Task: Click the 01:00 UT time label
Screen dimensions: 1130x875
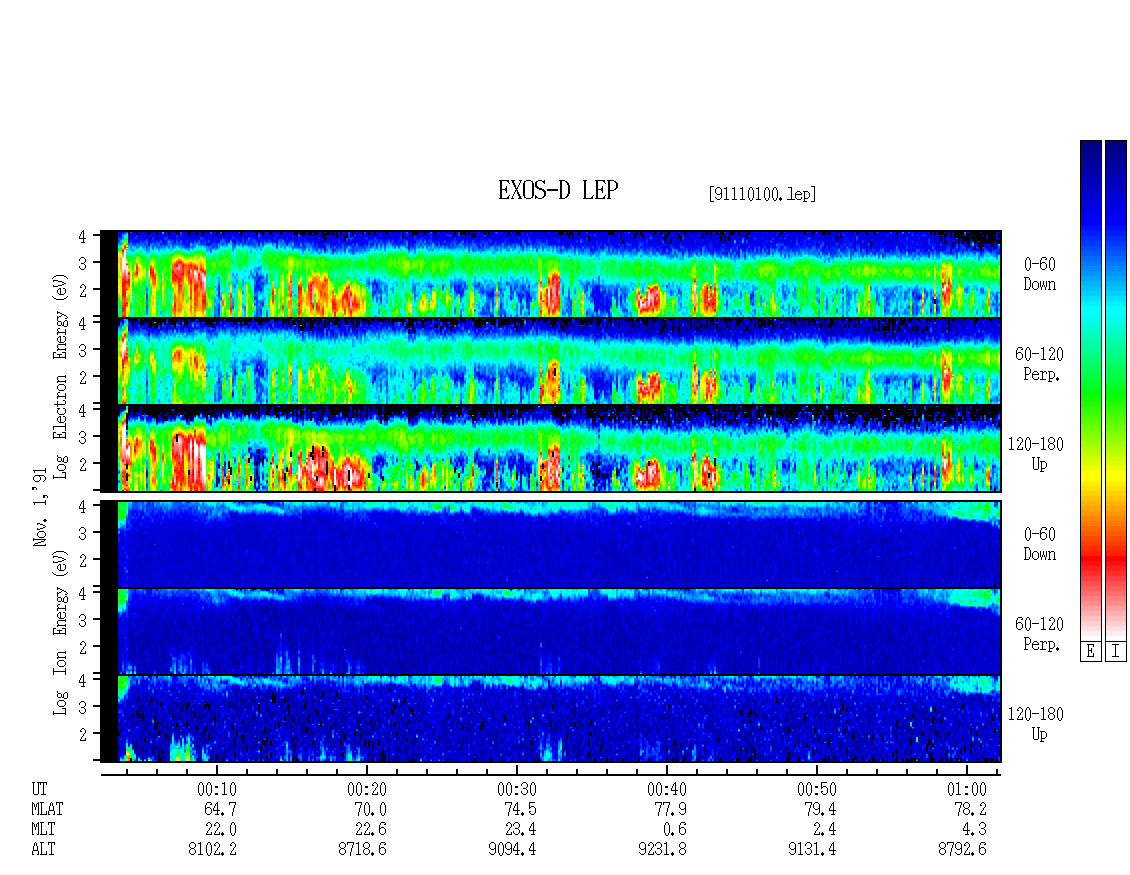Action: [x=966, y=789]
